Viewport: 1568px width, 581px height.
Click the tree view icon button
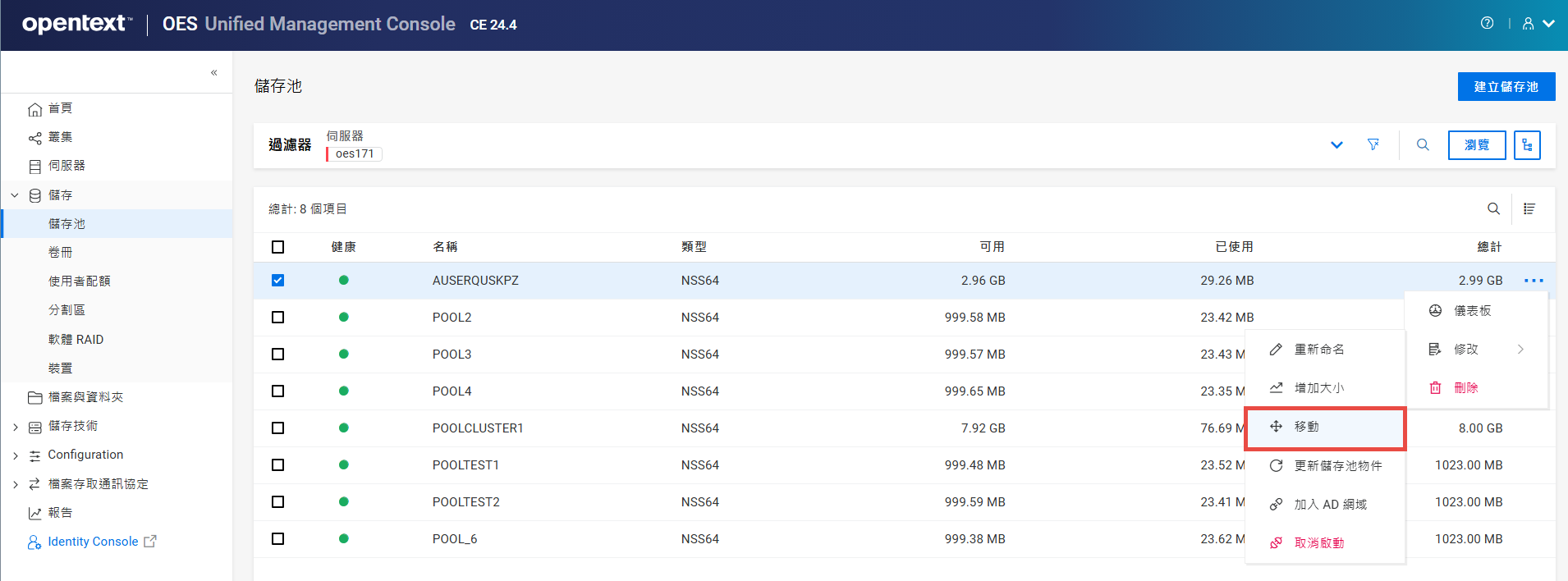[1527, 145]
